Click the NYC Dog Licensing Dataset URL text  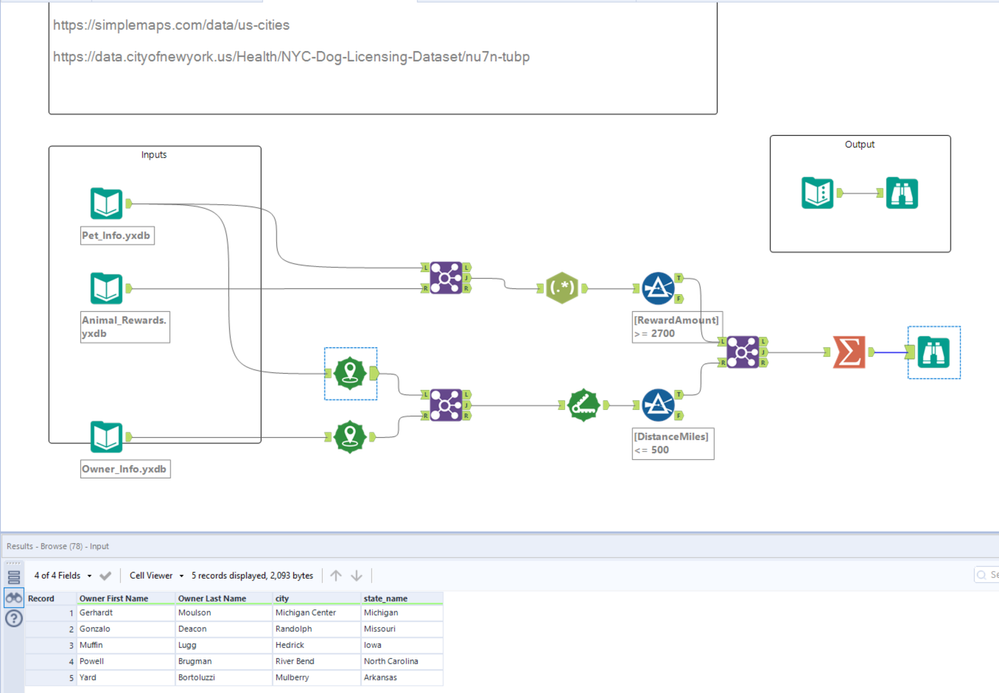pos(291,57)
